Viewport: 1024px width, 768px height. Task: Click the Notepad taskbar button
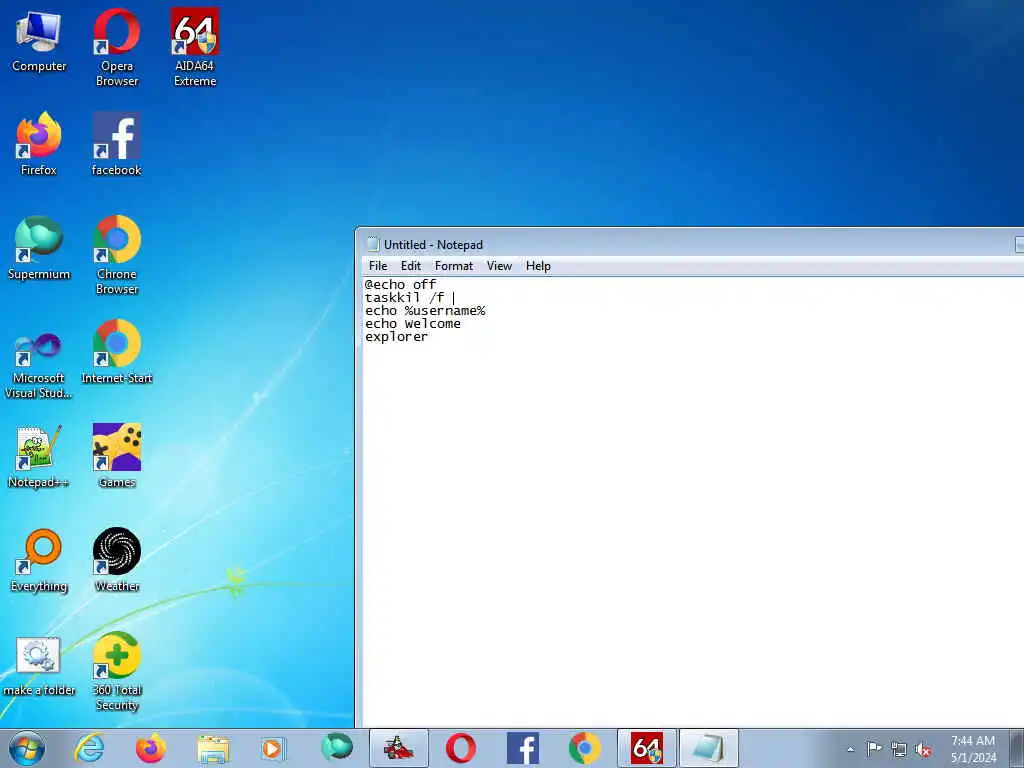tap(709, 748)
